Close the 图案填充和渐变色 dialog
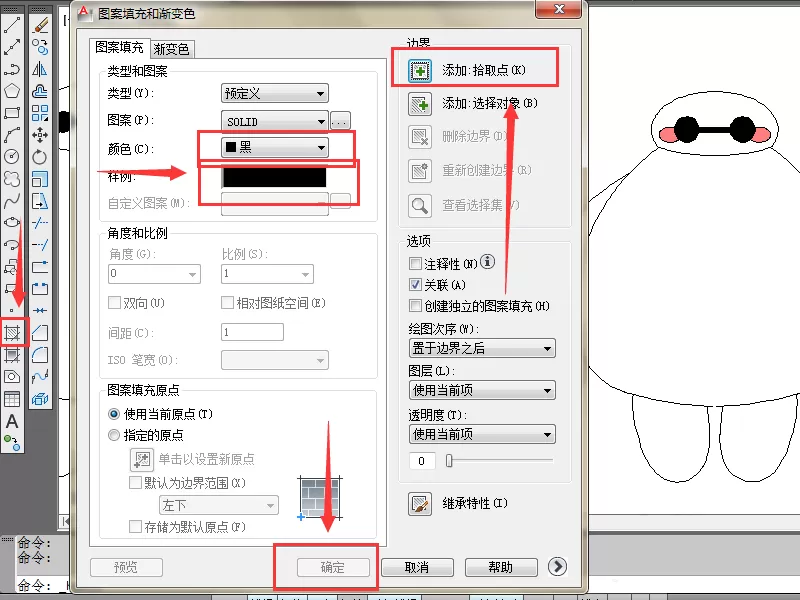Viewport: 800px width, 600px height. point(559,9)
